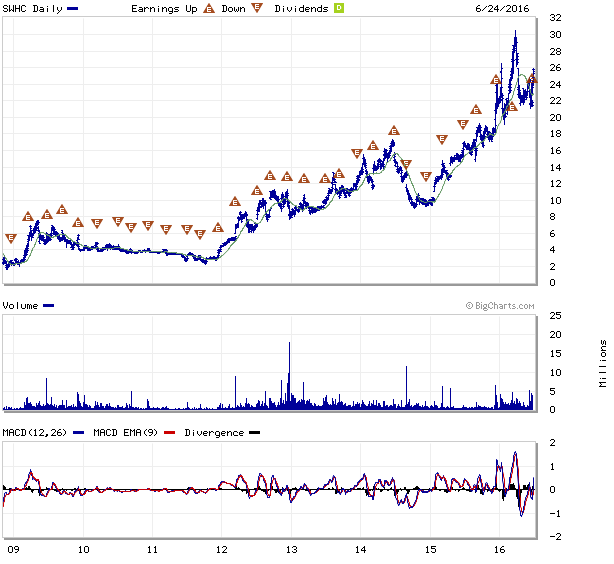The width and height of the screenshot is (614, 564).
Task: Select the 13 year label on time axis
Action: click(291, 549)
